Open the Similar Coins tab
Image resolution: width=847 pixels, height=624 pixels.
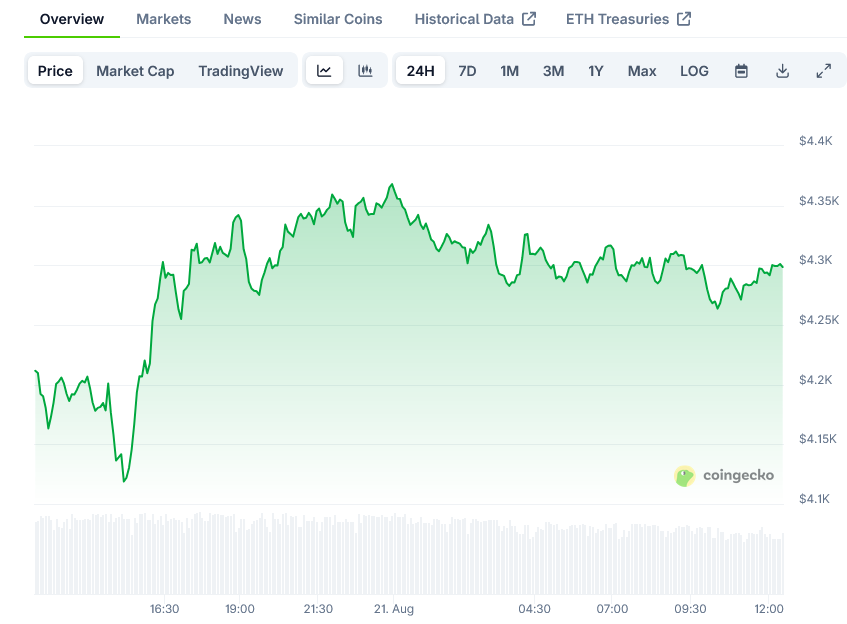[337, 19]
